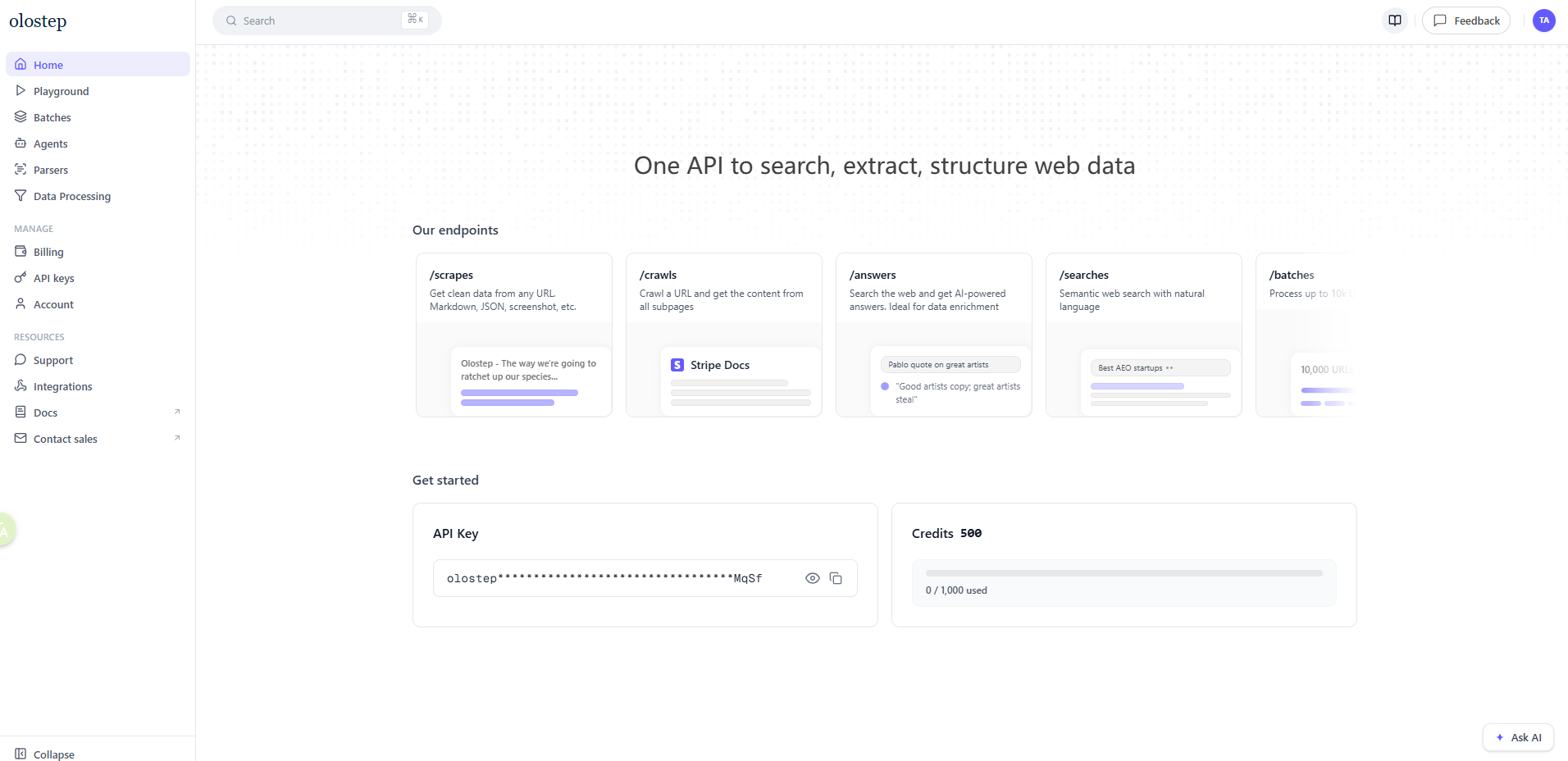Click the credits usage progress bar

[x=1124, y=572]
